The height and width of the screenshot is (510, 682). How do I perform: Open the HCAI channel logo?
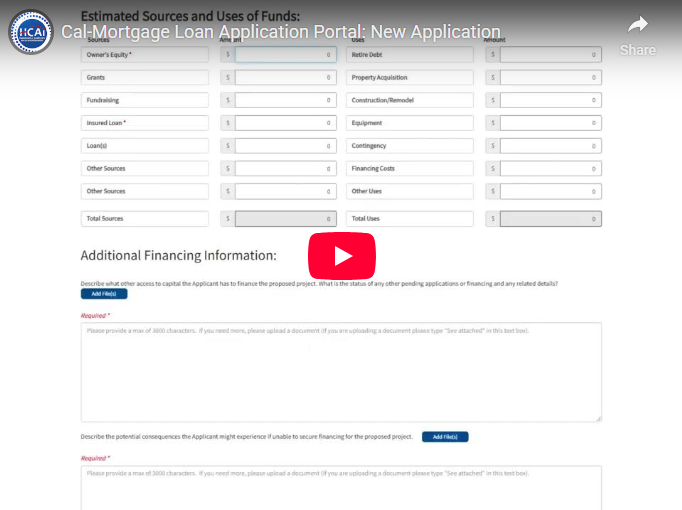(31, 32)
